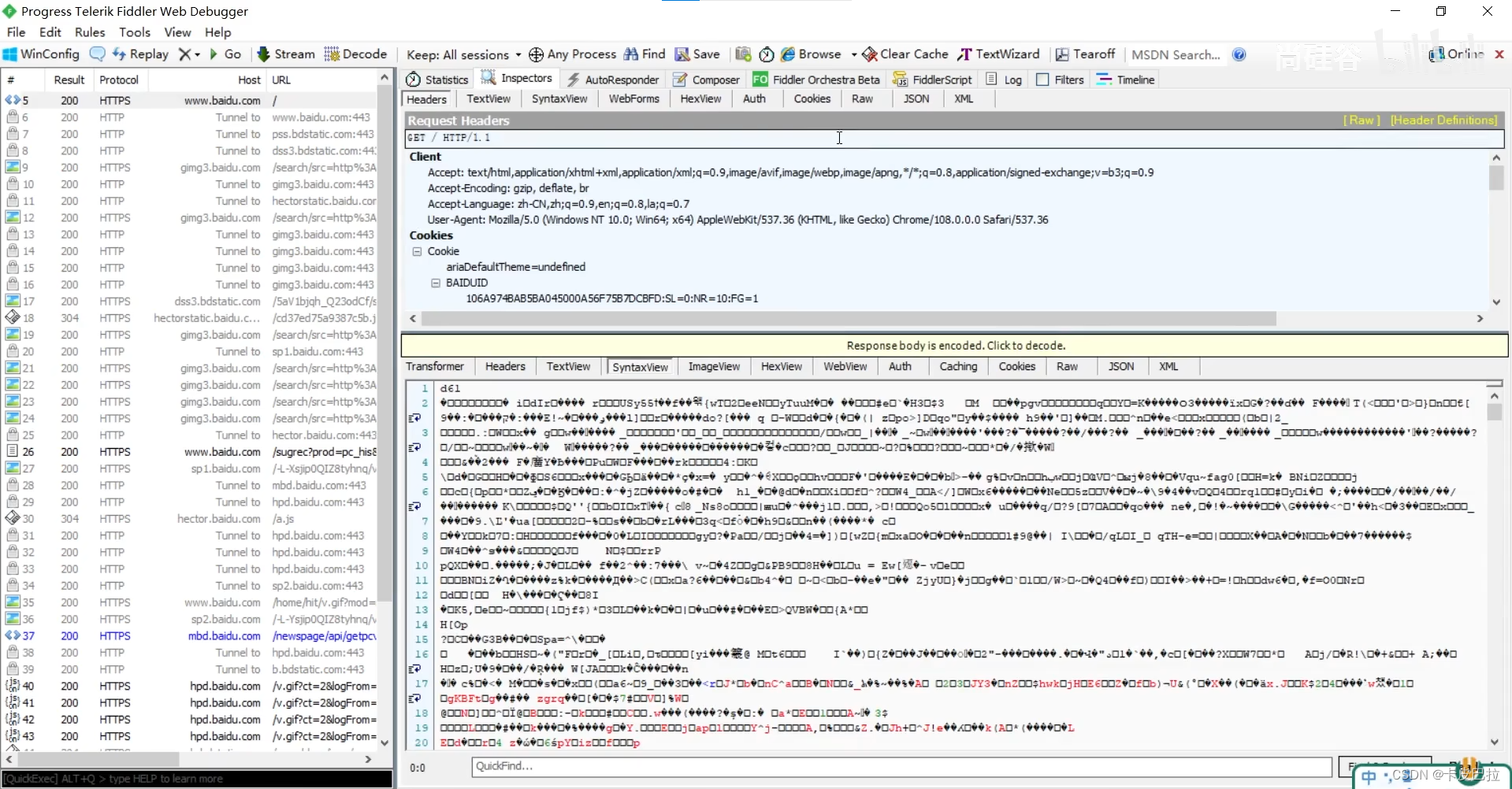Click the Remove X toolbar icon
1512x789 pixels.
coord(184,54)
